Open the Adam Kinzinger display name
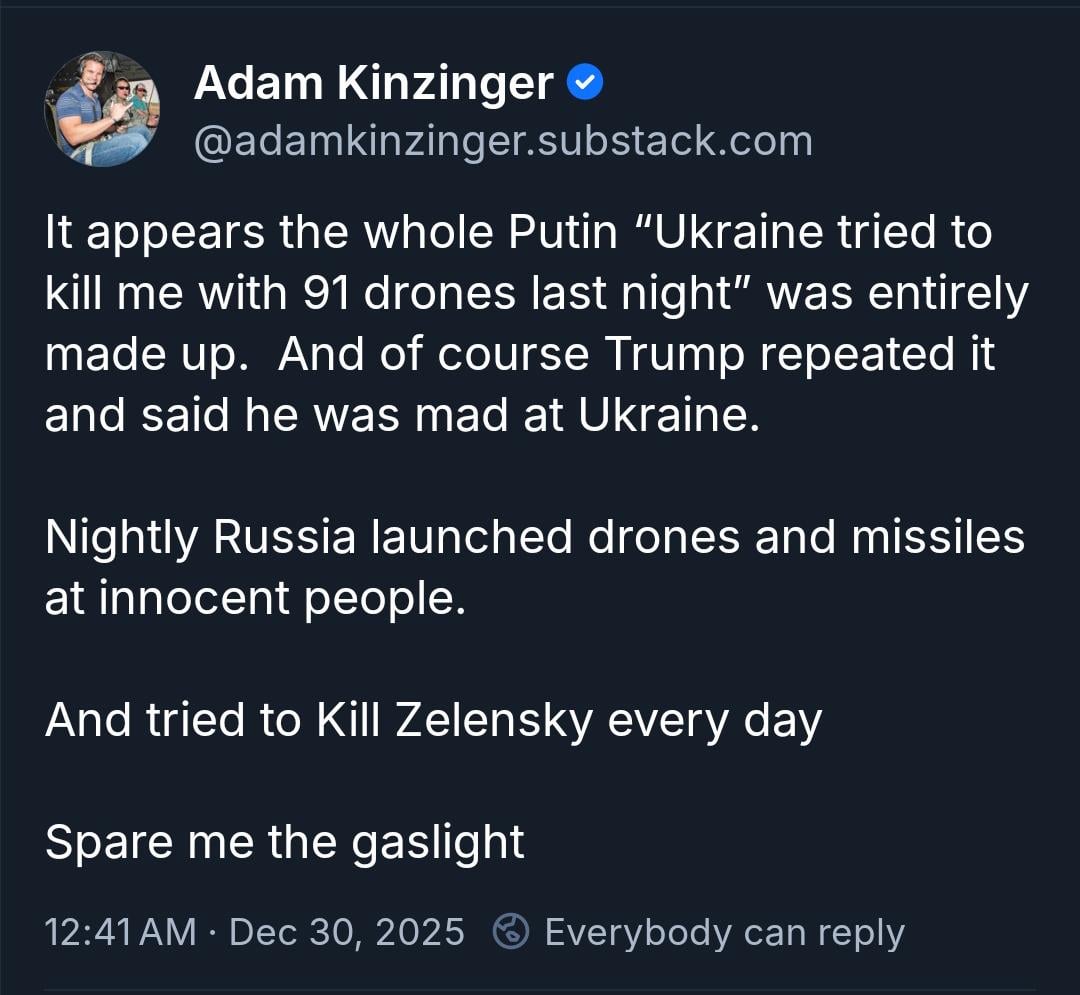 click(373, 83)
